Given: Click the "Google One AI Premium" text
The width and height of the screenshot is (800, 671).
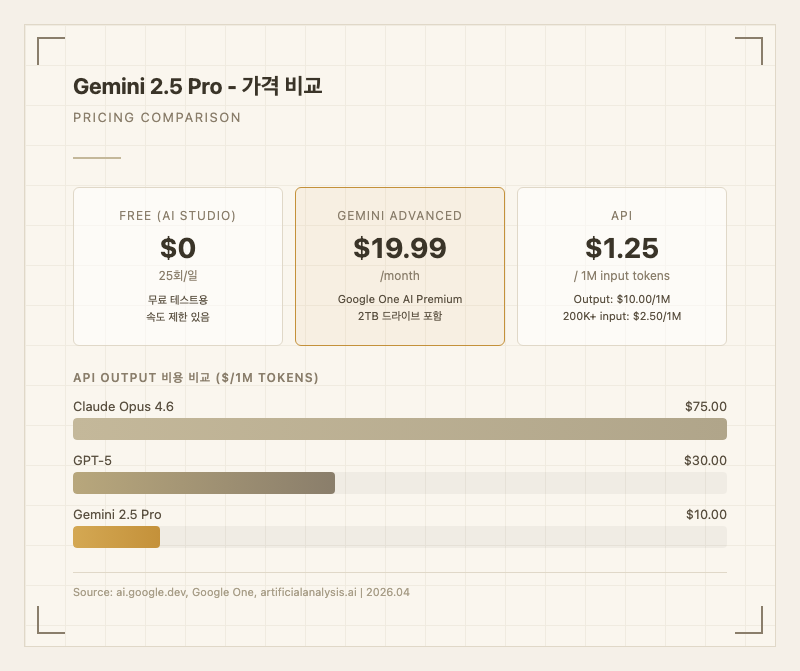Looking at the screenshot, I should pos(400,299).
